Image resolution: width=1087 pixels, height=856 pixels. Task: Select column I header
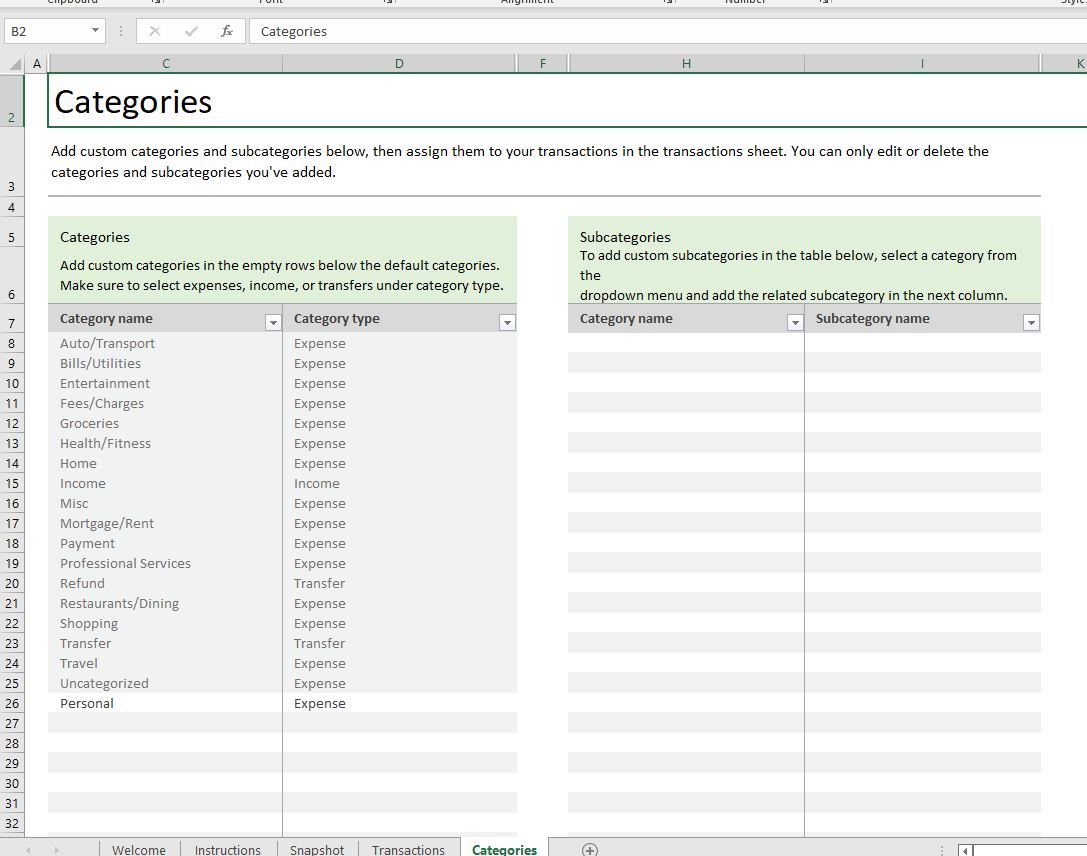coord(922,64)
